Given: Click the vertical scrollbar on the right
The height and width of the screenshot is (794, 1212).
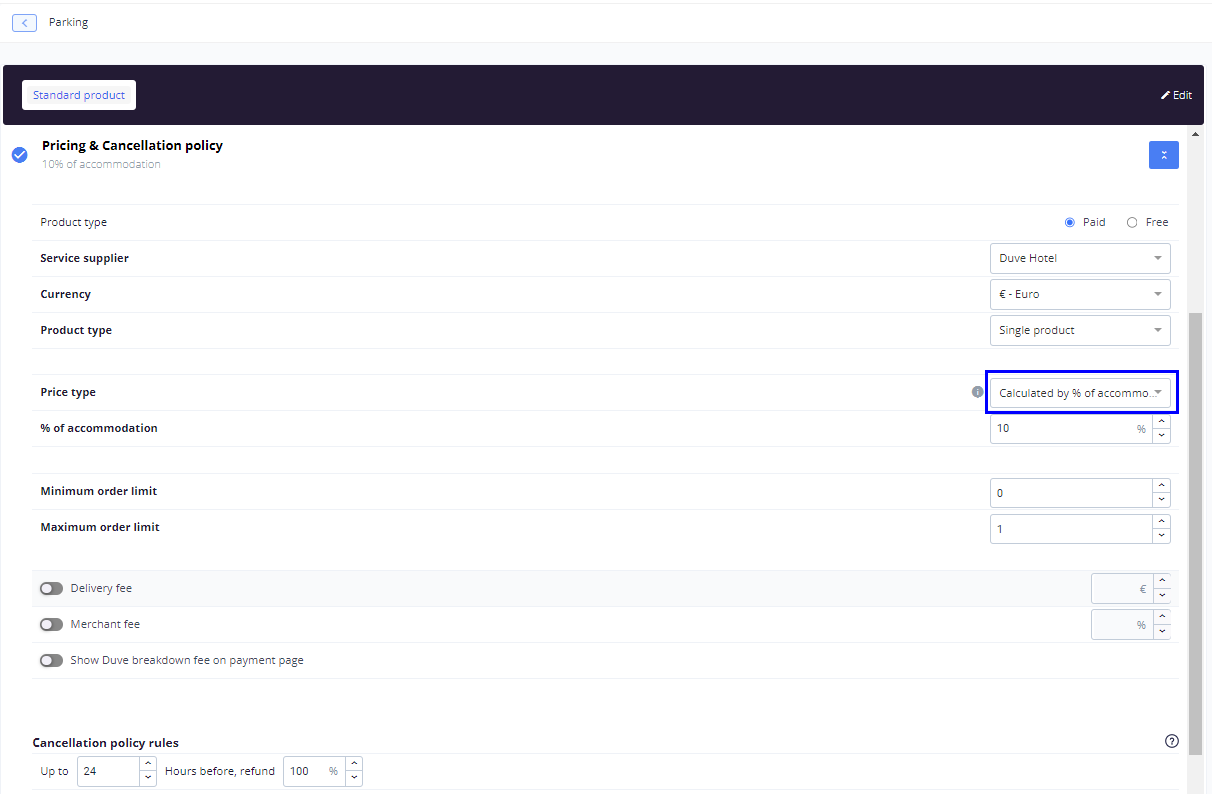Looking at the screenshot, I should [1195, 500].
